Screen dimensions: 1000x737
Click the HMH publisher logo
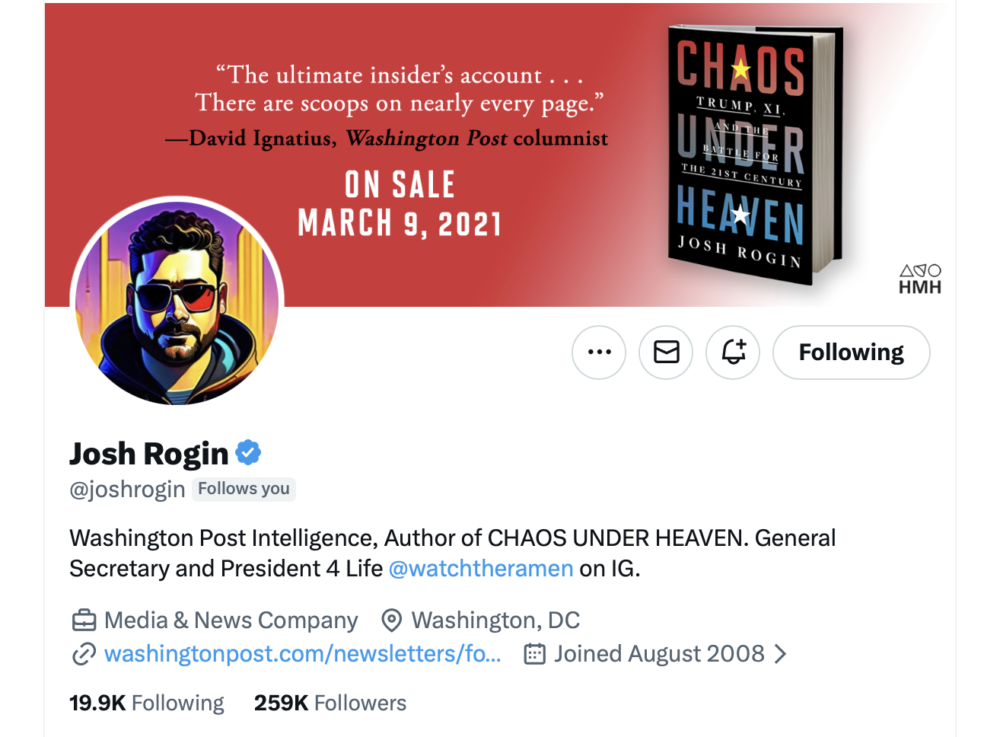pos(920,279)
